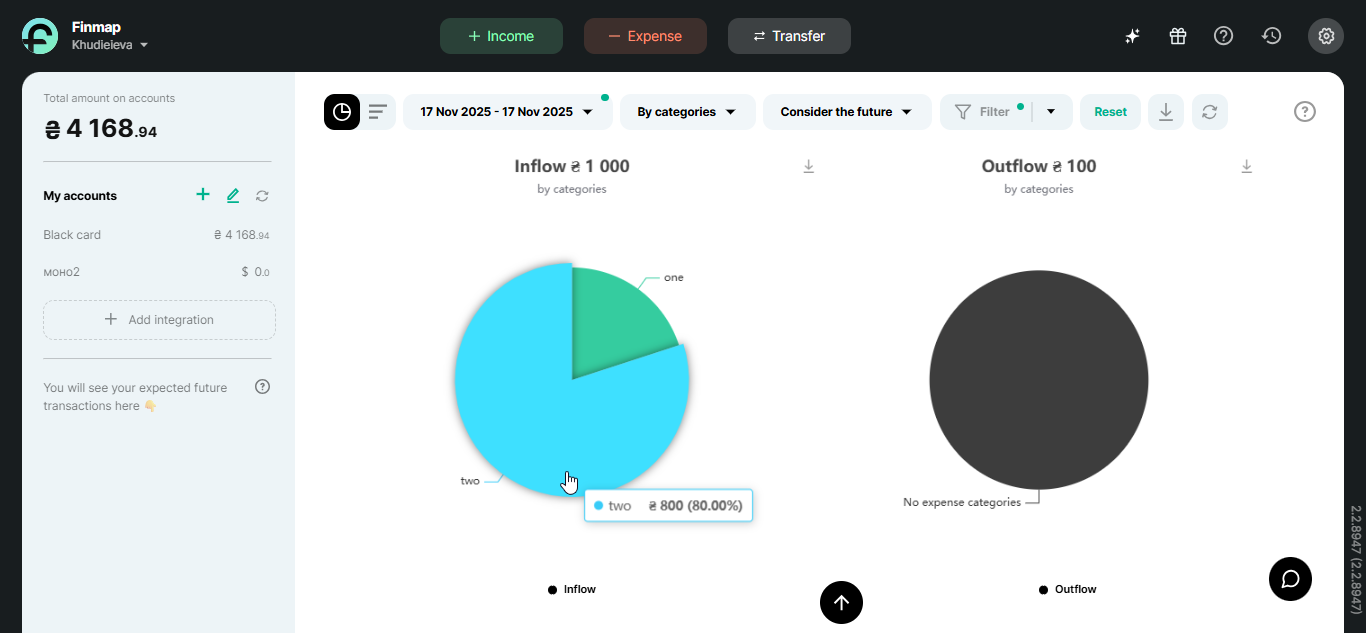Reset the applied filters

click(1110, 112)
